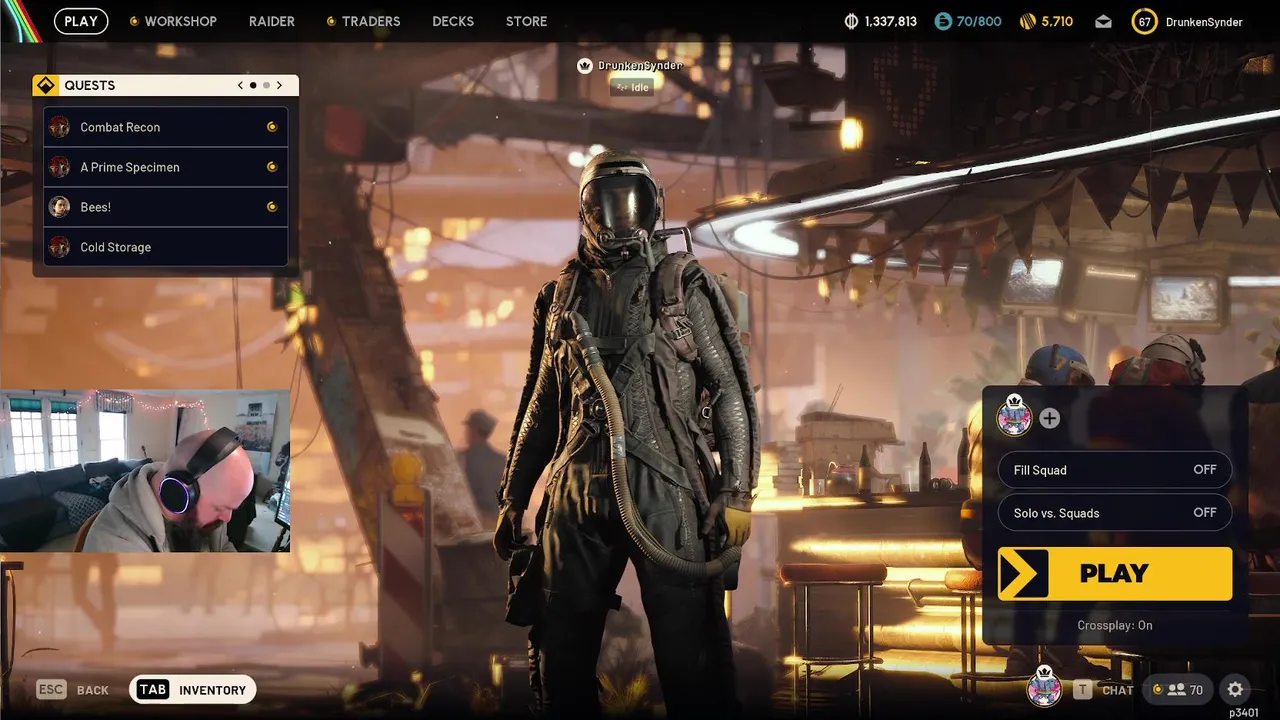Open the DECKS tab
This screenshot has height=720, width=1280.
pyautogui.click(x=453, y=21)
